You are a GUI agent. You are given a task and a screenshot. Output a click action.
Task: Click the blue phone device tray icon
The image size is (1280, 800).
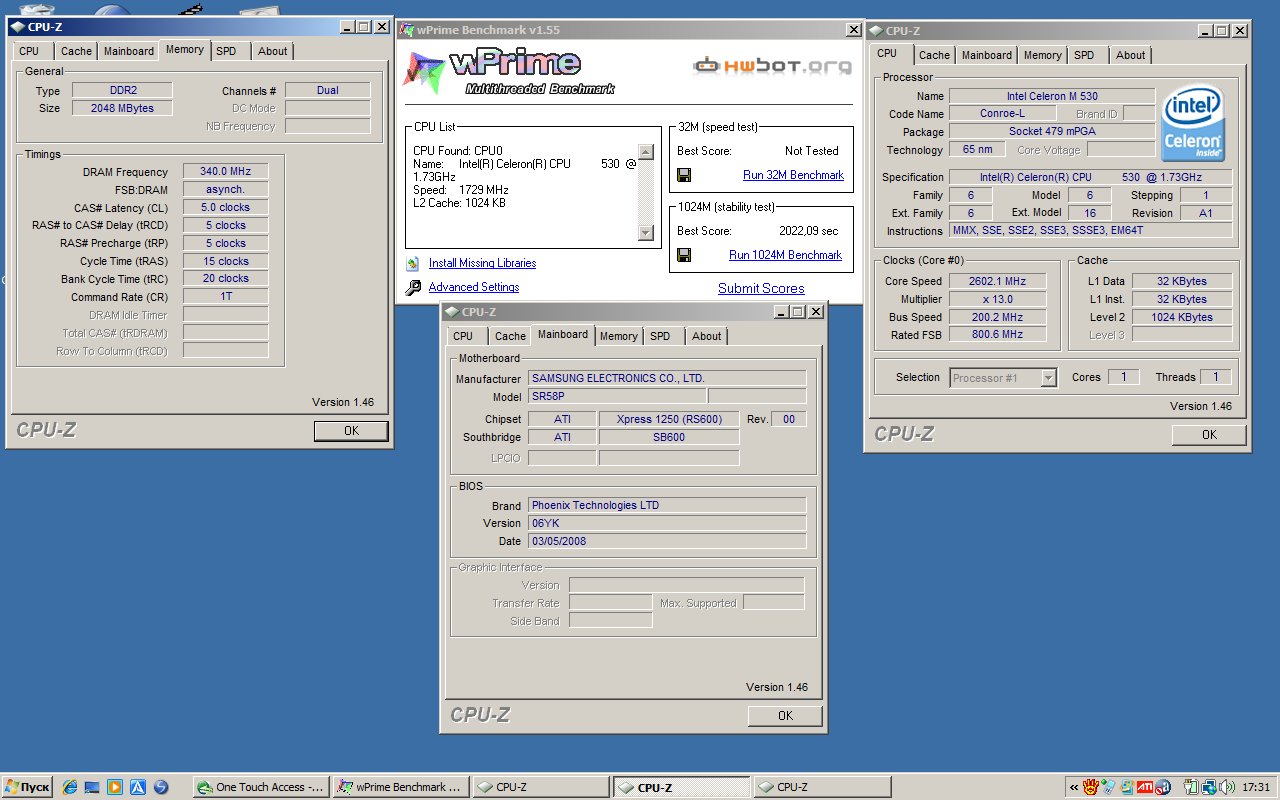(1109, 787)
